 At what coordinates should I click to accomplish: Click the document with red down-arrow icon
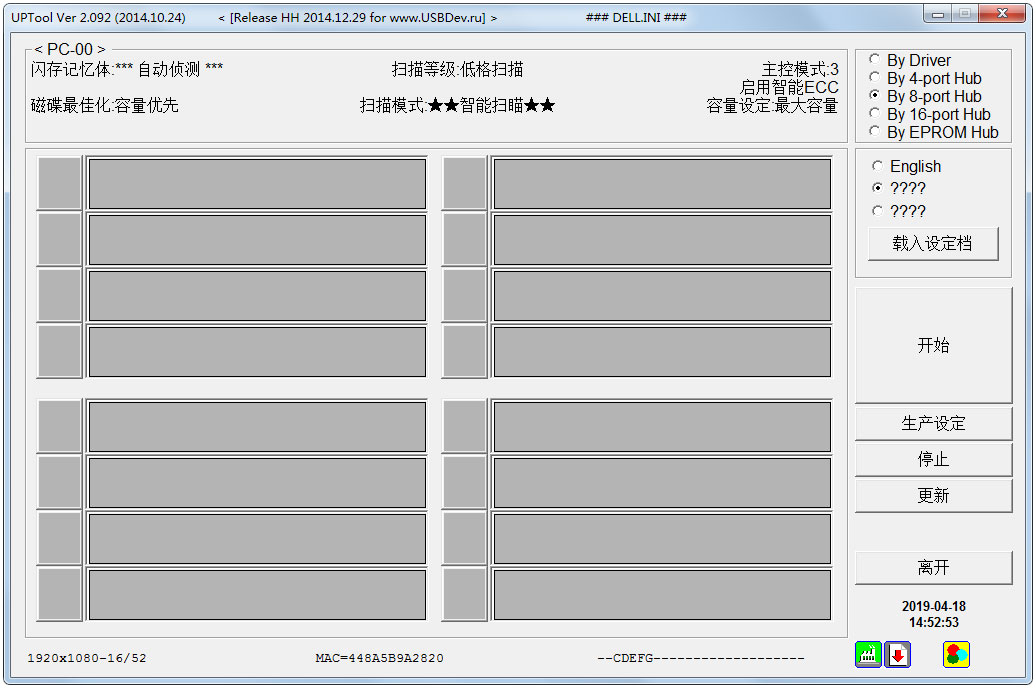(x=897, y=654)
